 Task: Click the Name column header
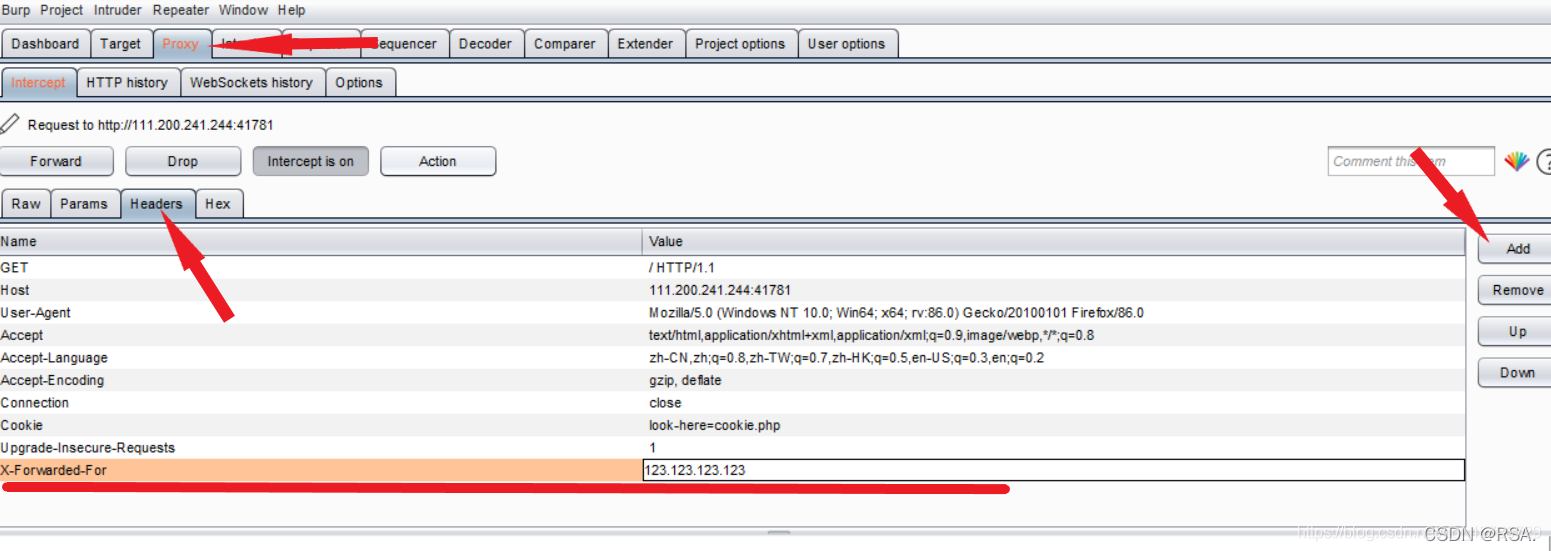pyautogui.click(x=320, y=241)
